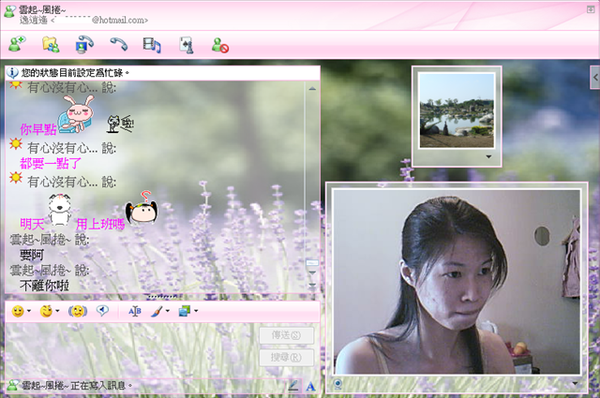The image size is (600, 398).
Task: Click the message typing input area
Action: pos(132,350)
